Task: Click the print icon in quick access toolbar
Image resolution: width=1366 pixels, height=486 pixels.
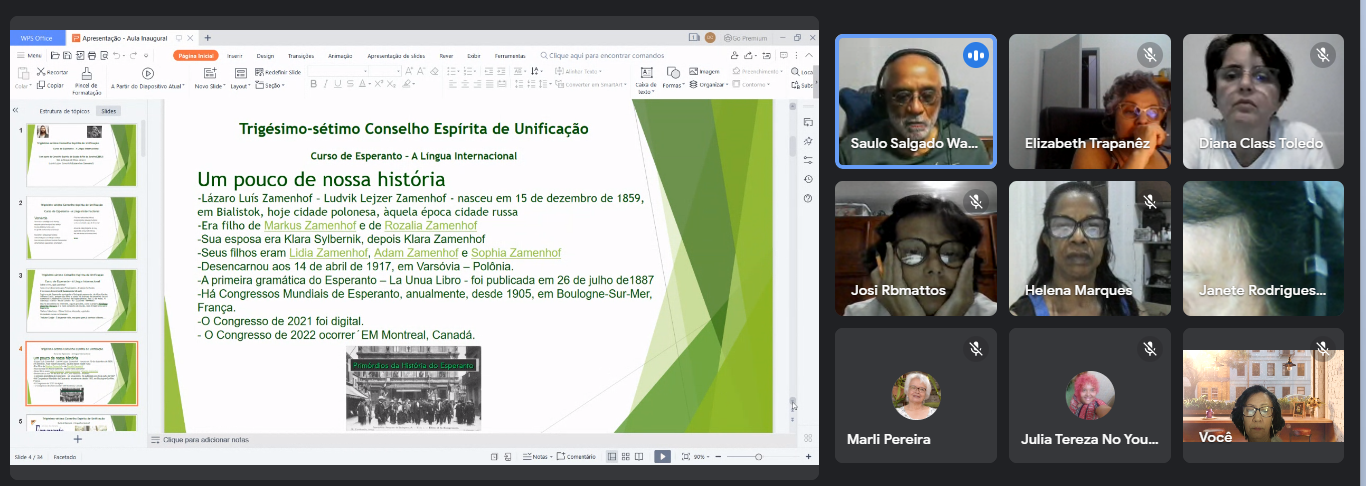Action: (x=91, y=55)
